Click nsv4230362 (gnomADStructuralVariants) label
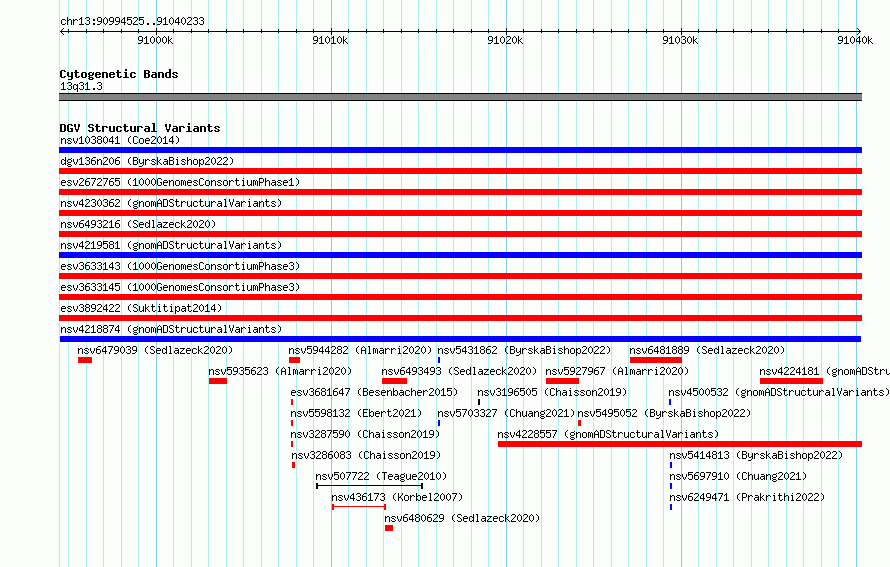Screen dimensions: 890x567 [x=171, y=203]
